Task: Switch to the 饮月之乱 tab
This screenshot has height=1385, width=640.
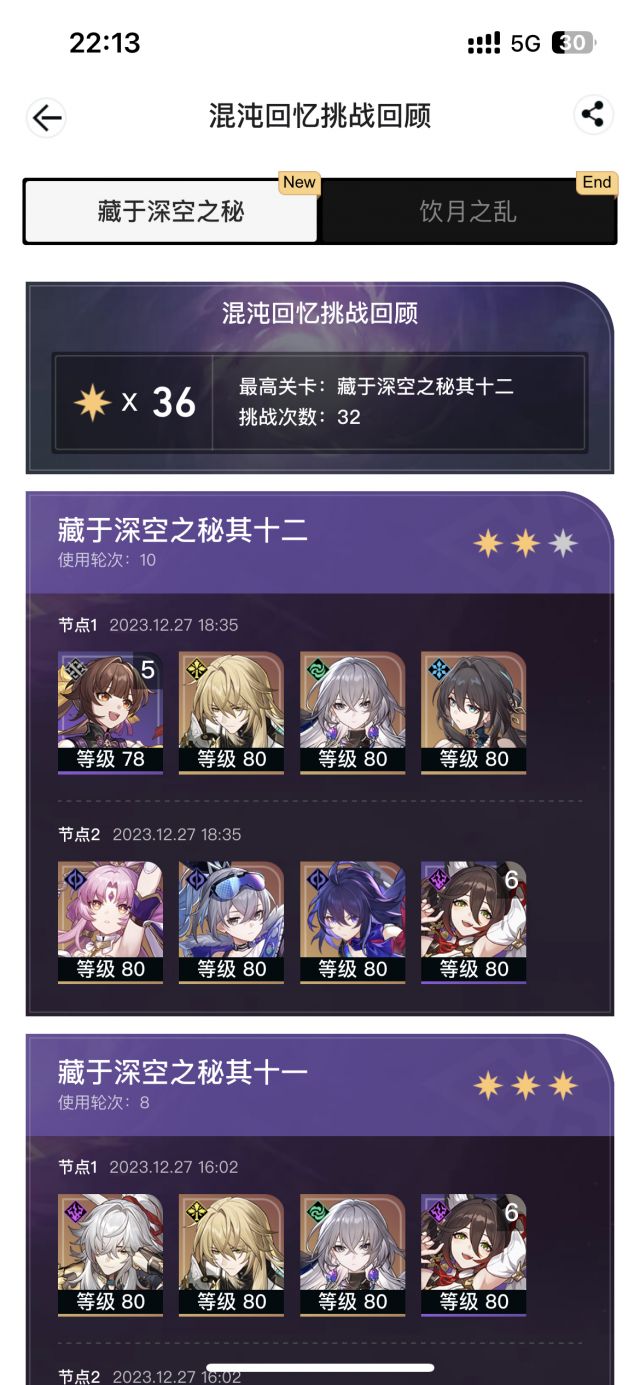Action: pyautogui.click(x=468, y=211)
